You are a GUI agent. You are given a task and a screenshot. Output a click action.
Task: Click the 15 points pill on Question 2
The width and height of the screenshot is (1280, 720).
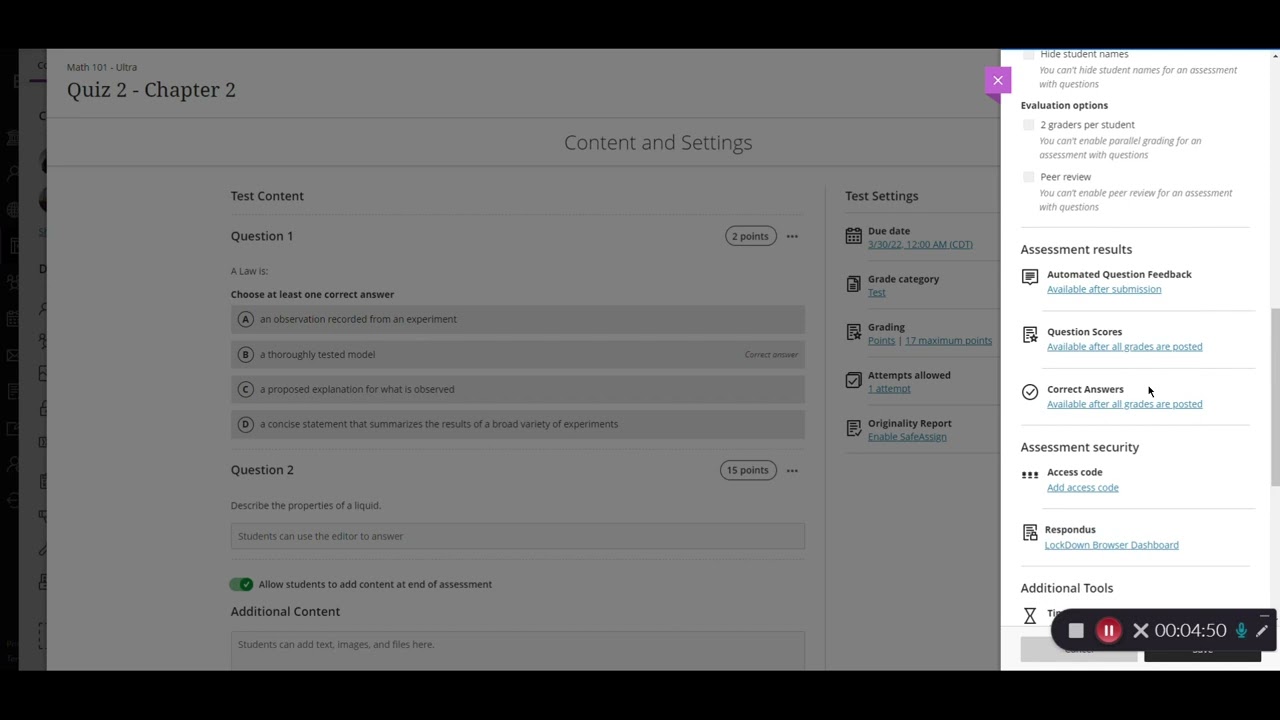tap(748, 470)
